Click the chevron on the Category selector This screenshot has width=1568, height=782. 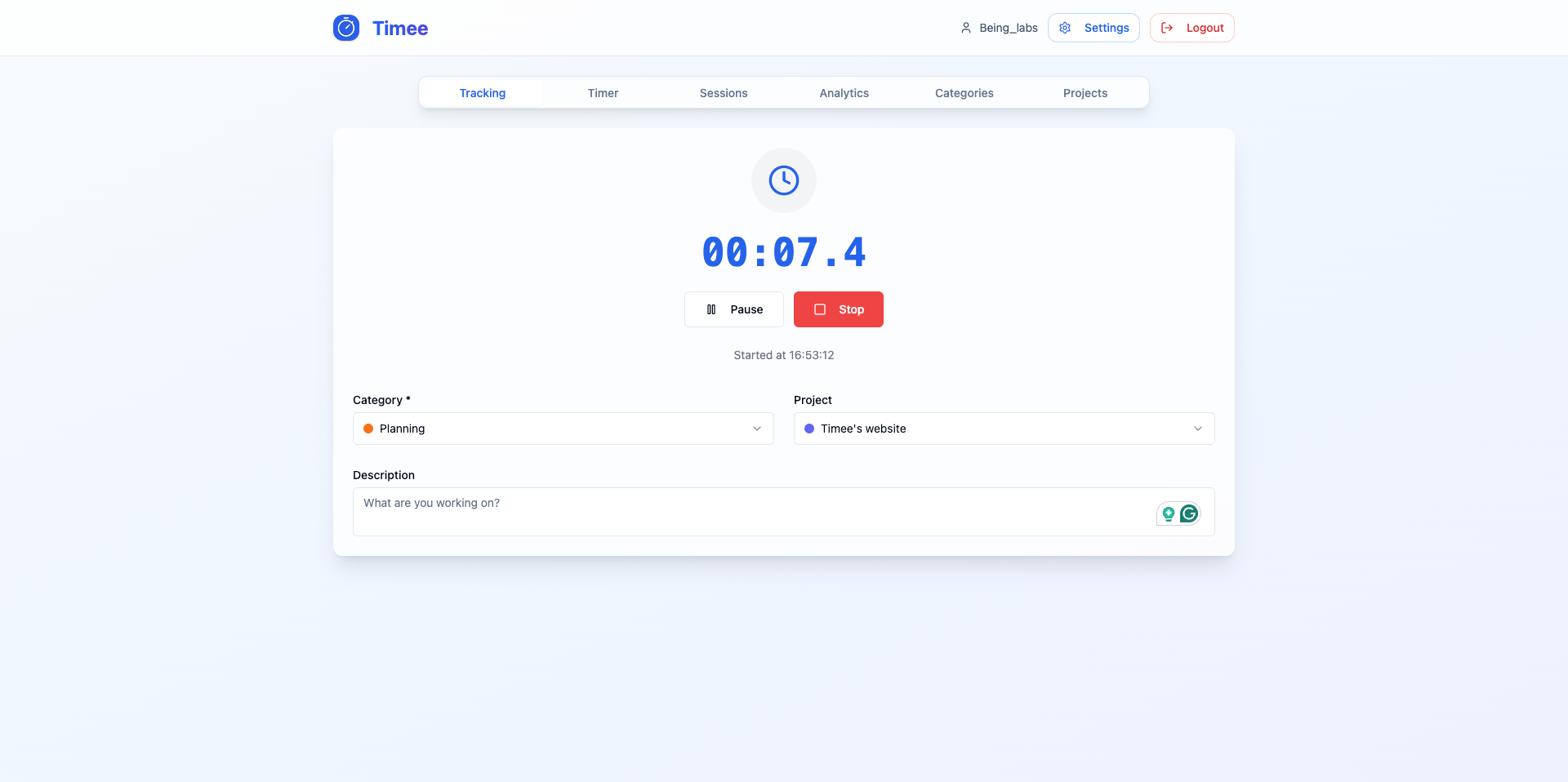pyautogui.click(x=756, y=429)
